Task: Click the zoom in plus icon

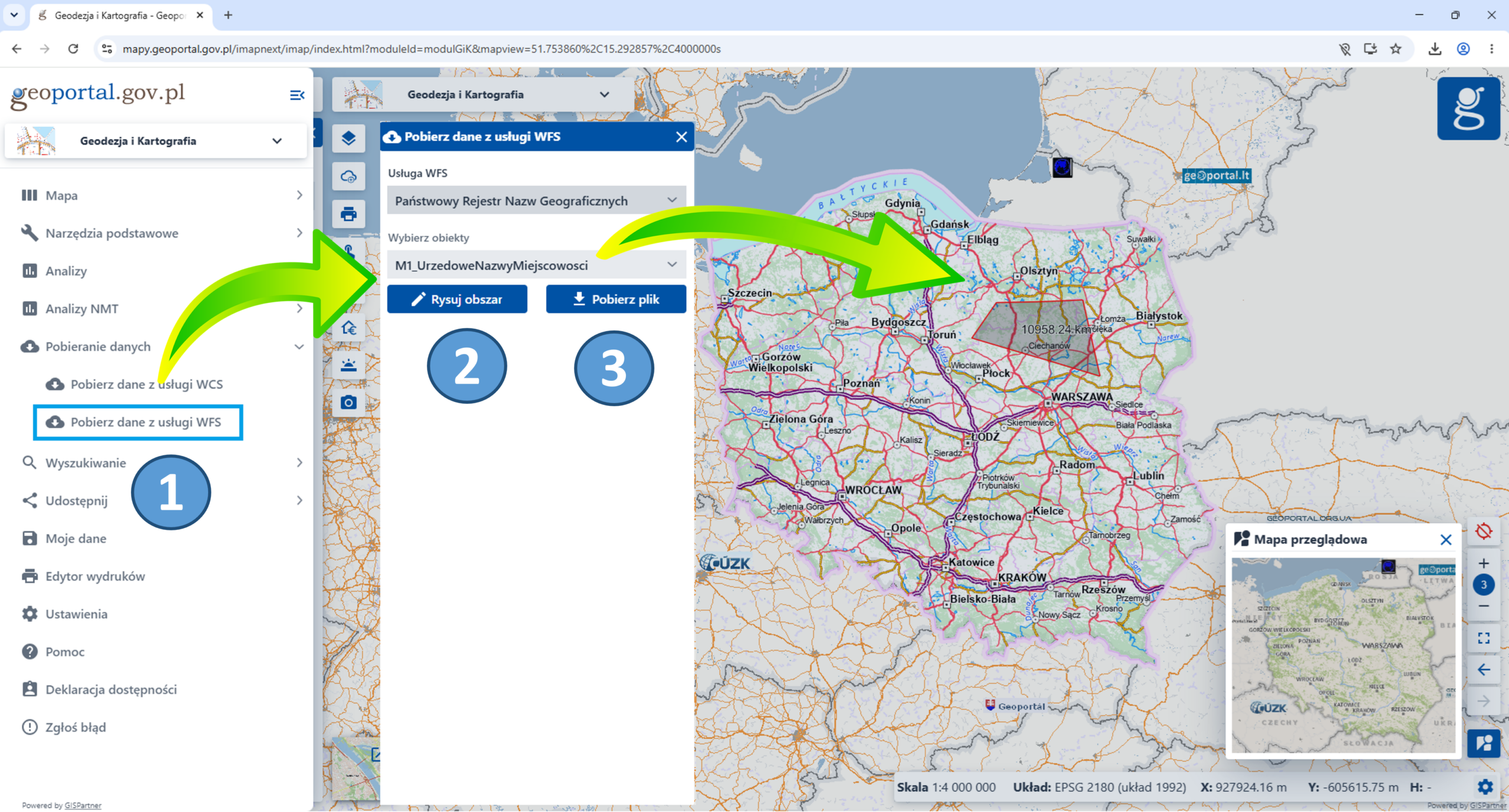Action: point(1484,563)
